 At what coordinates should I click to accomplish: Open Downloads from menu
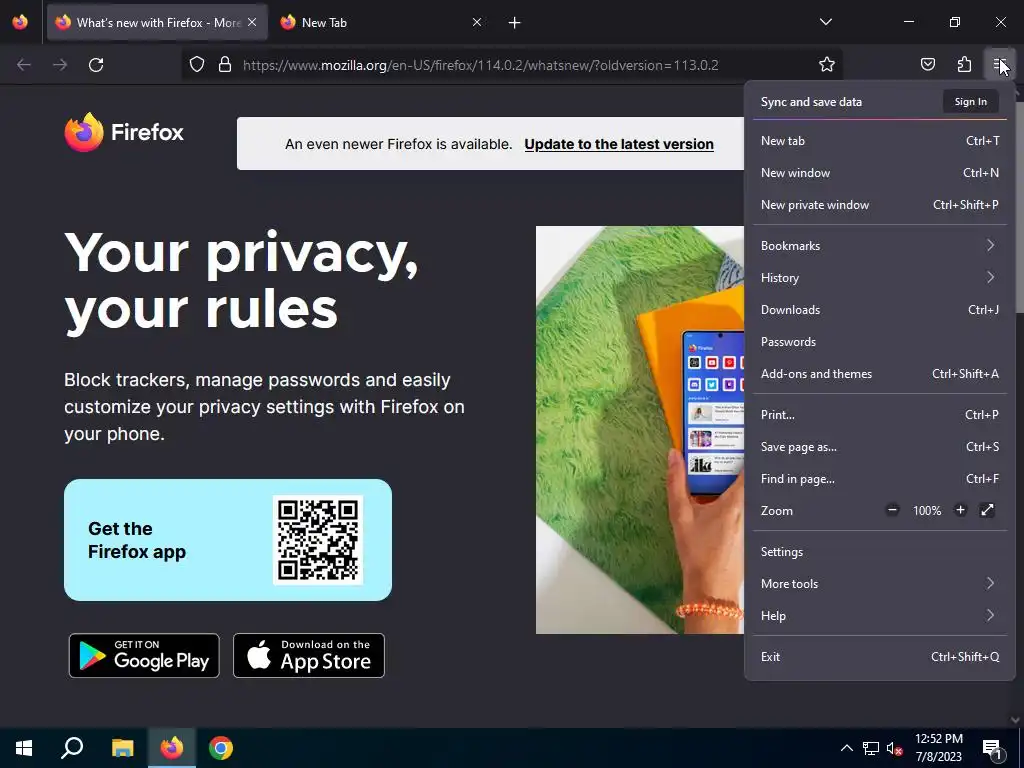880,310
